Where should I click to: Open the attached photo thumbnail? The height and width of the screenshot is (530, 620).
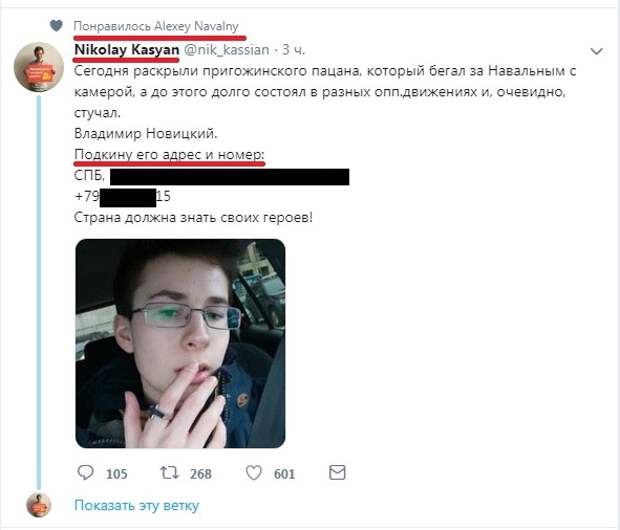[x=180, y=343]
